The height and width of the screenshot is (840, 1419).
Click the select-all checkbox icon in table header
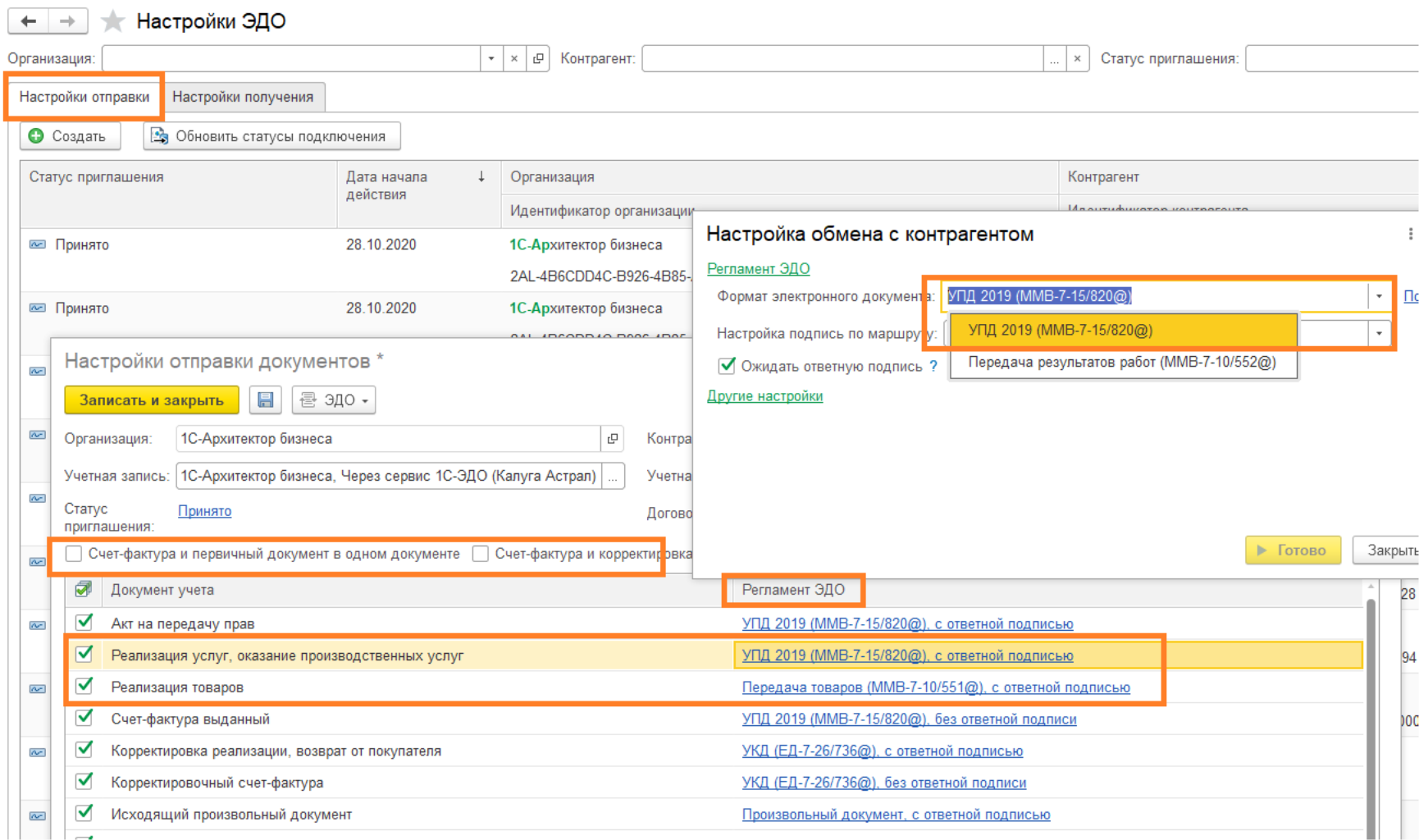(83, 589)
